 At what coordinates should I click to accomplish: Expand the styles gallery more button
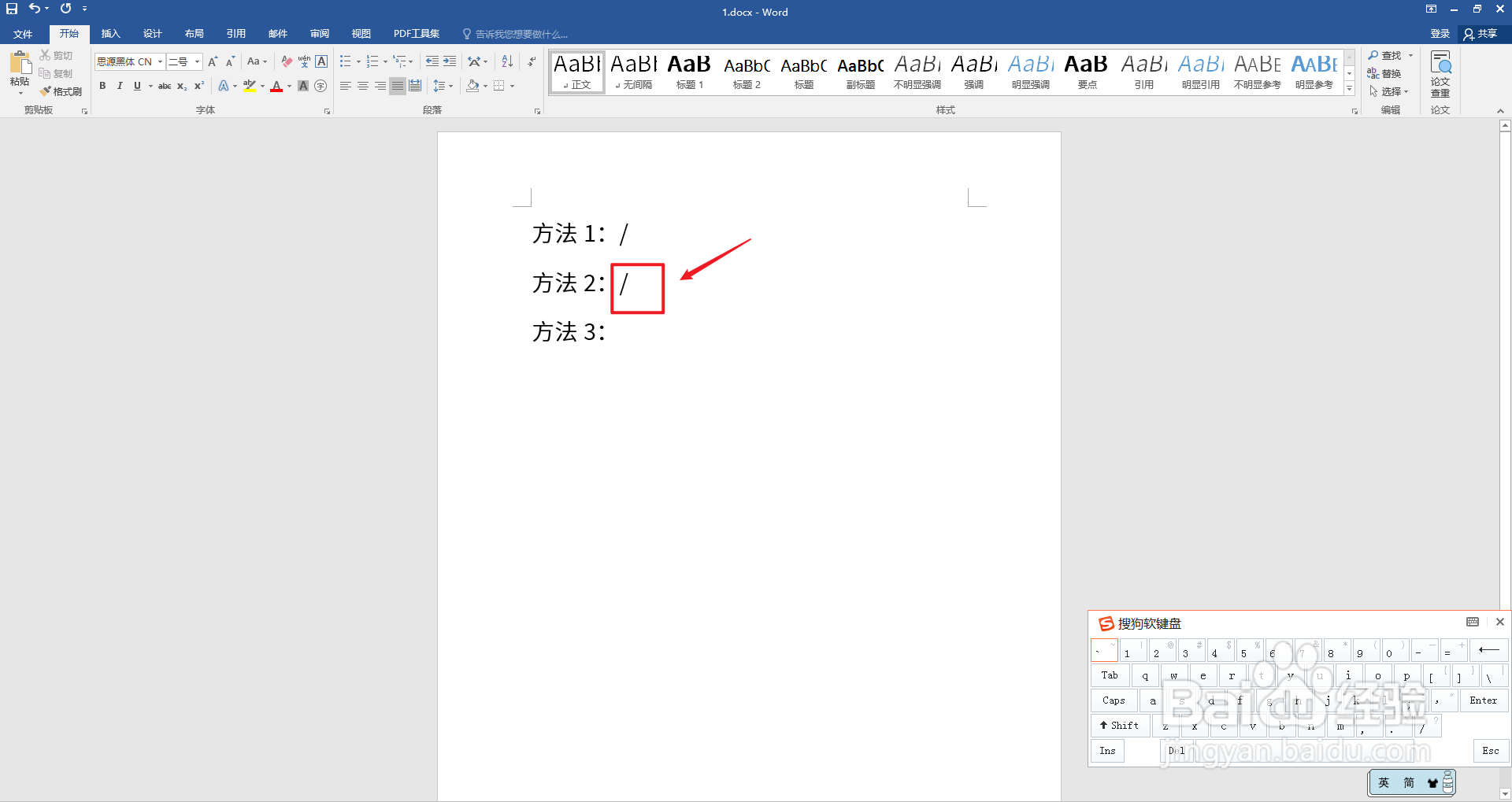pos(1350,89)
